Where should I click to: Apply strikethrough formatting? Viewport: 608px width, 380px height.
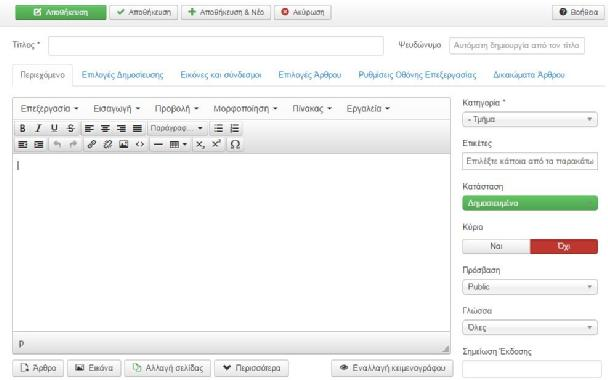tap(71, 128)
